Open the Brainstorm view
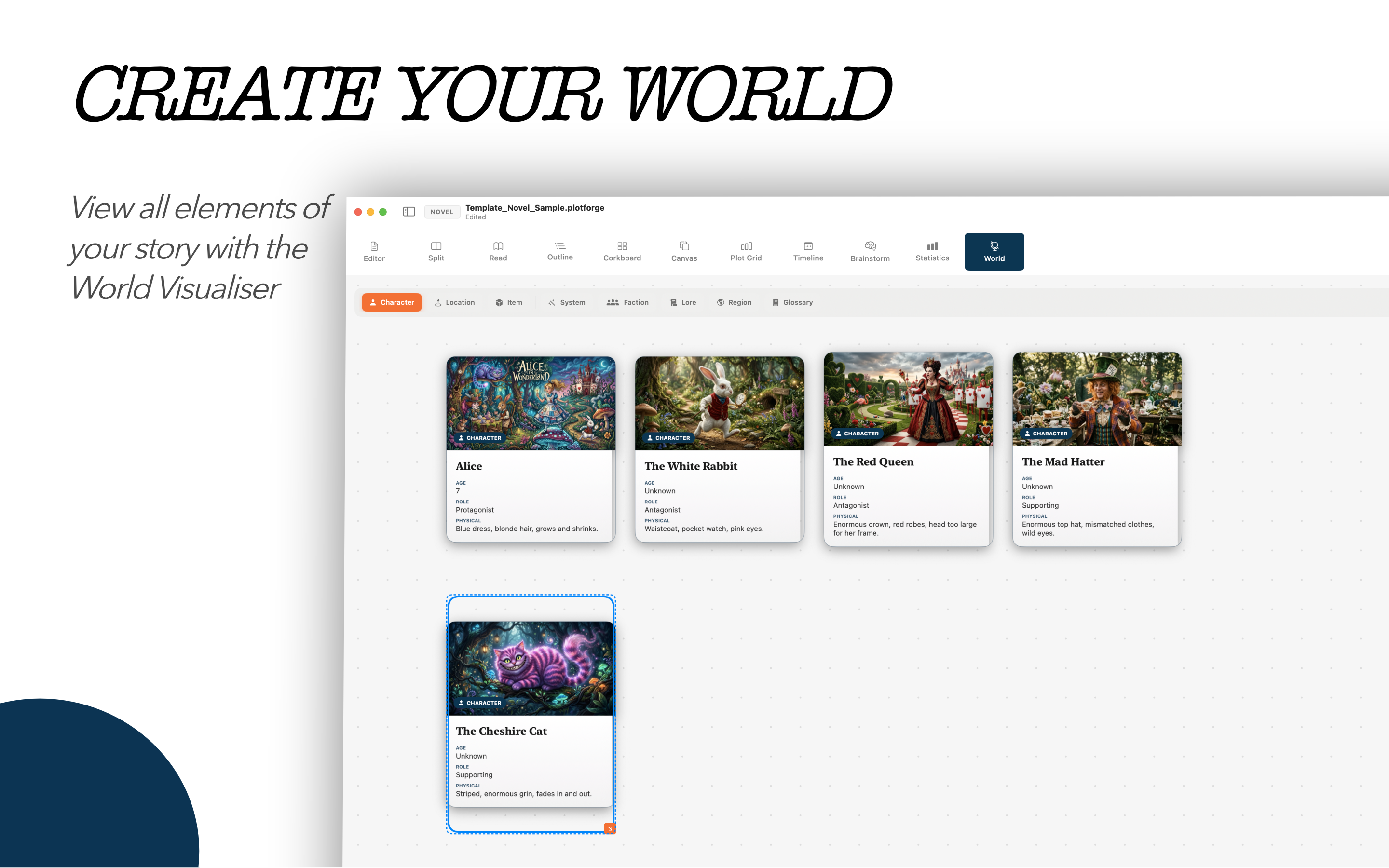 pyautogui.click(x=870, y=251)
